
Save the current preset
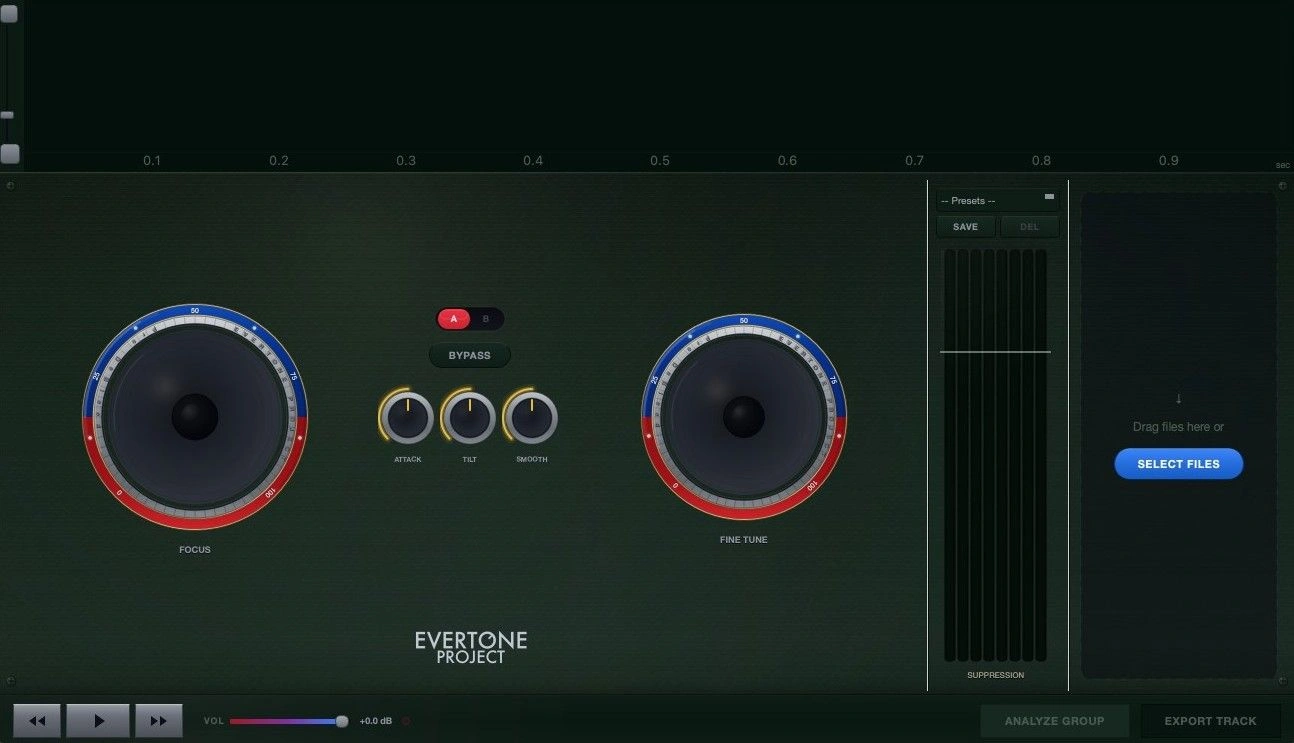(966, 227)
